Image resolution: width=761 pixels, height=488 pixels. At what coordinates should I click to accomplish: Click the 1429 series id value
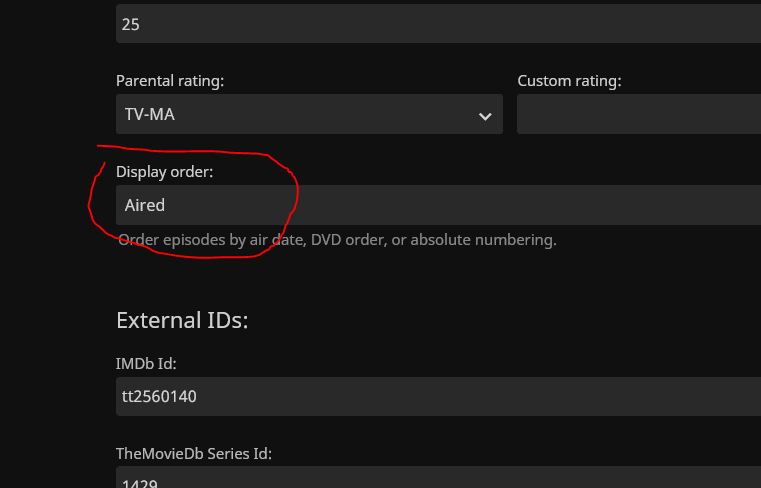pos(138,480)
